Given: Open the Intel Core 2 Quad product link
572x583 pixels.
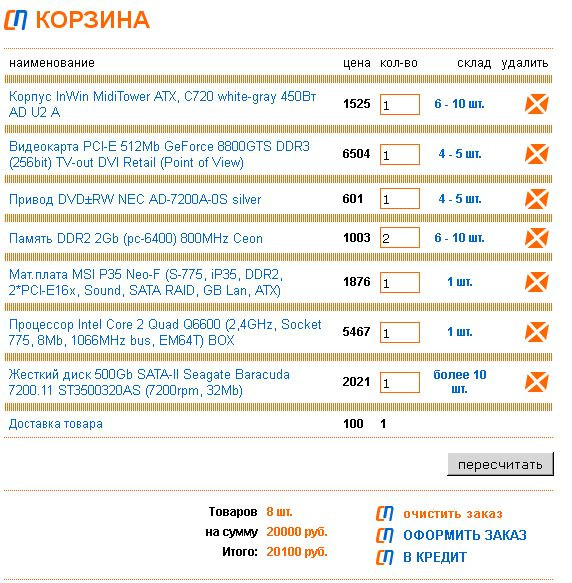Looking at the screenshot, I should click(x=165, y=332).
